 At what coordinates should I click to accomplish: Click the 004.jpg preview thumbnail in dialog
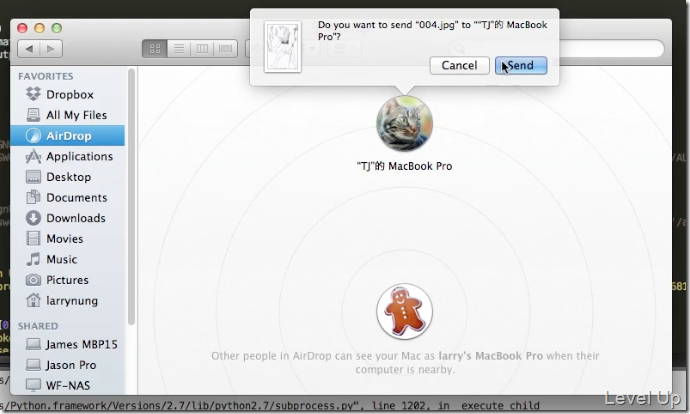[x=283, y=47]
